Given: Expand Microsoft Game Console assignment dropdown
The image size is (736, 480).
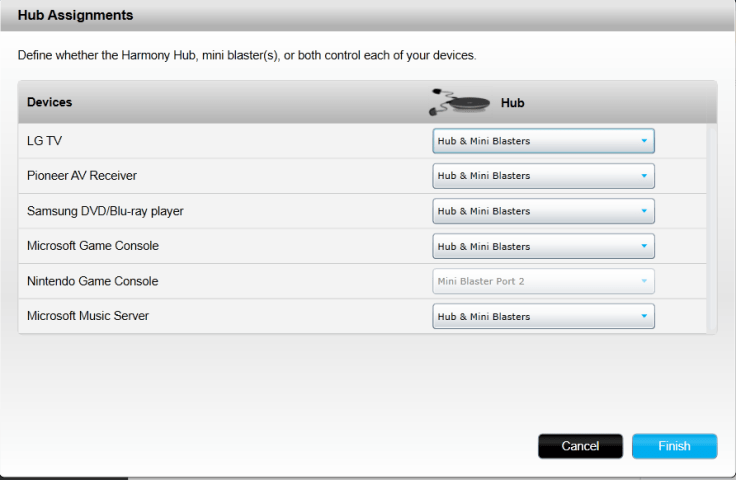Looking at the screenshot, I should click(x=543, y=246).
